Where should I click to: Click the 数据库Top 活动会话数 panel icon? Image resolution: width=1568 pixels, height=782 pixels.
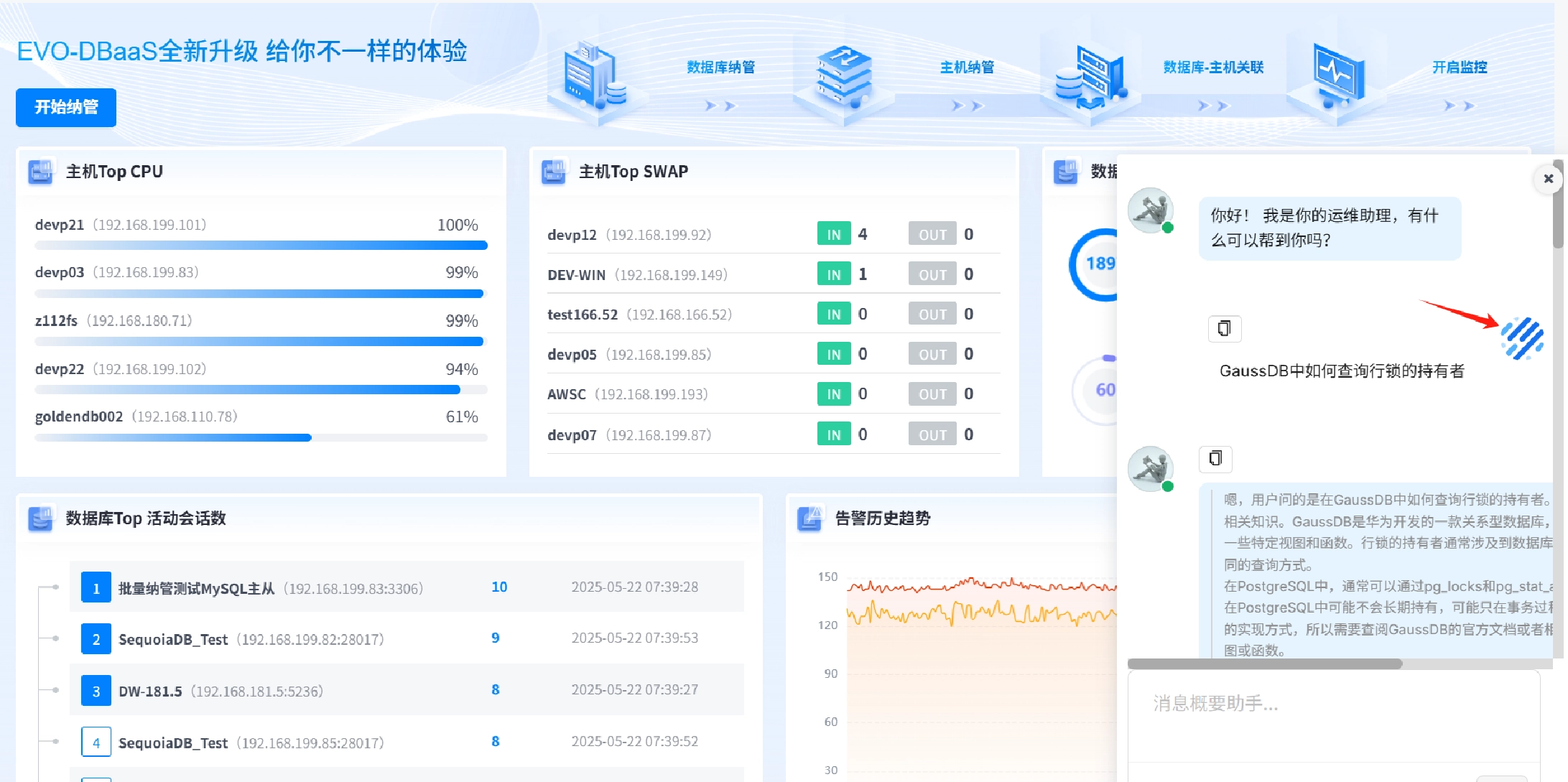click(41, 518)
